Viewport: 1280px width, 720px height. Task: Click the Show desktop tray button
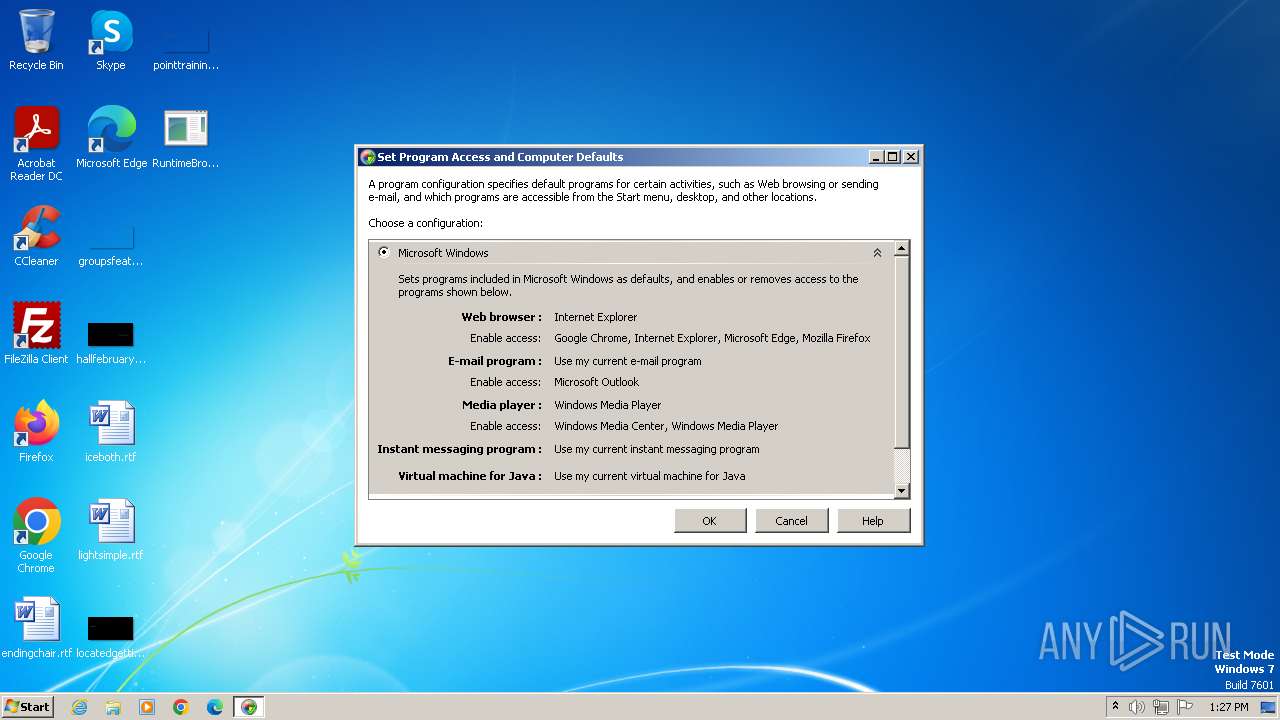point(1269,707)
